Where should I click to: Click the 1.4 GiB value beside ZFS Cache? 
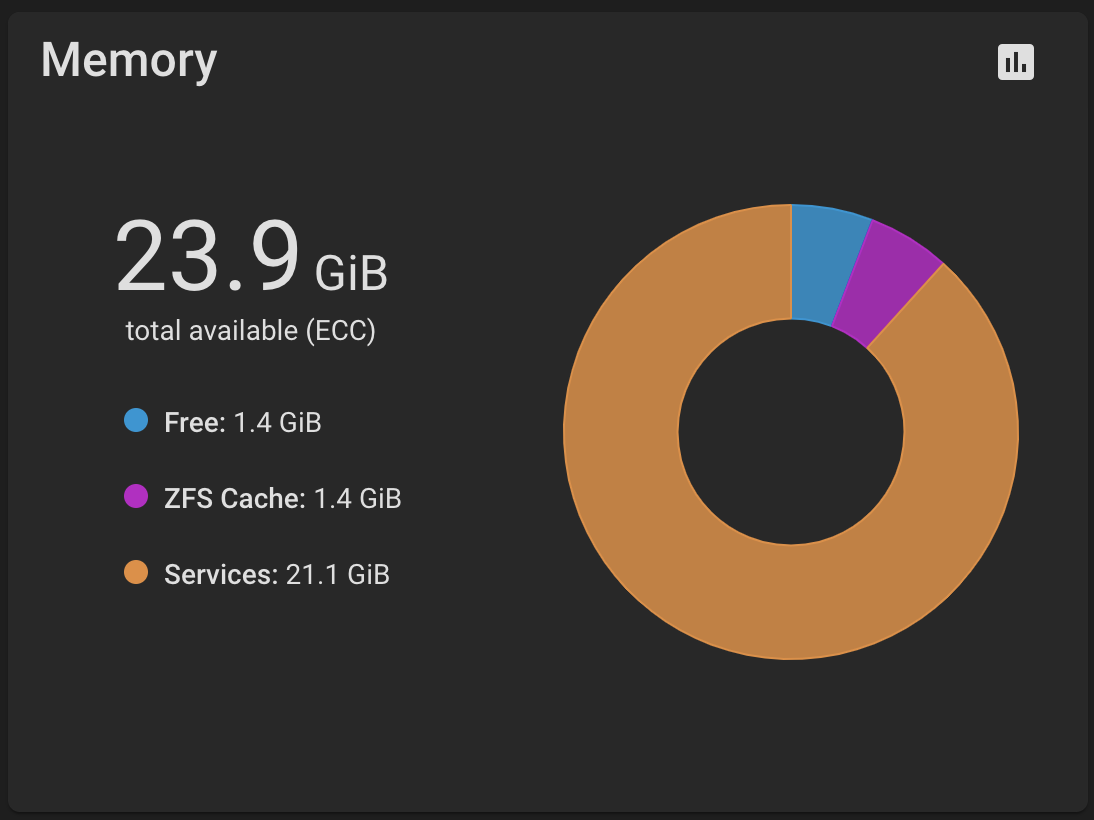[x=358, y=498]
